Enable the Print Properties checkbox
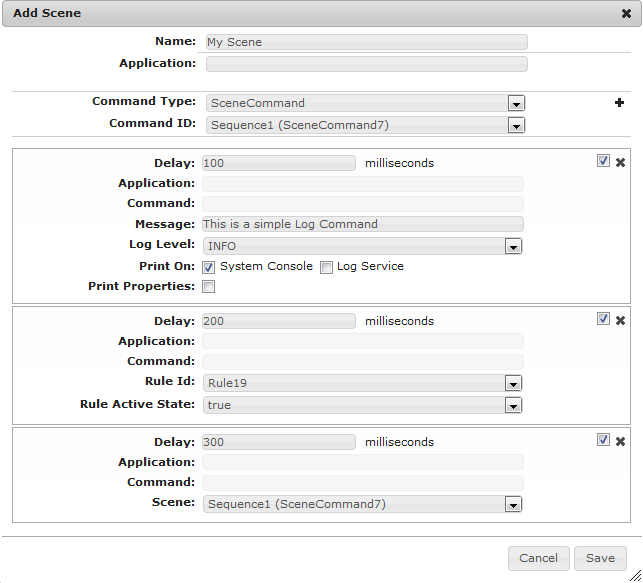643x583 pixels. pos(209,287)
